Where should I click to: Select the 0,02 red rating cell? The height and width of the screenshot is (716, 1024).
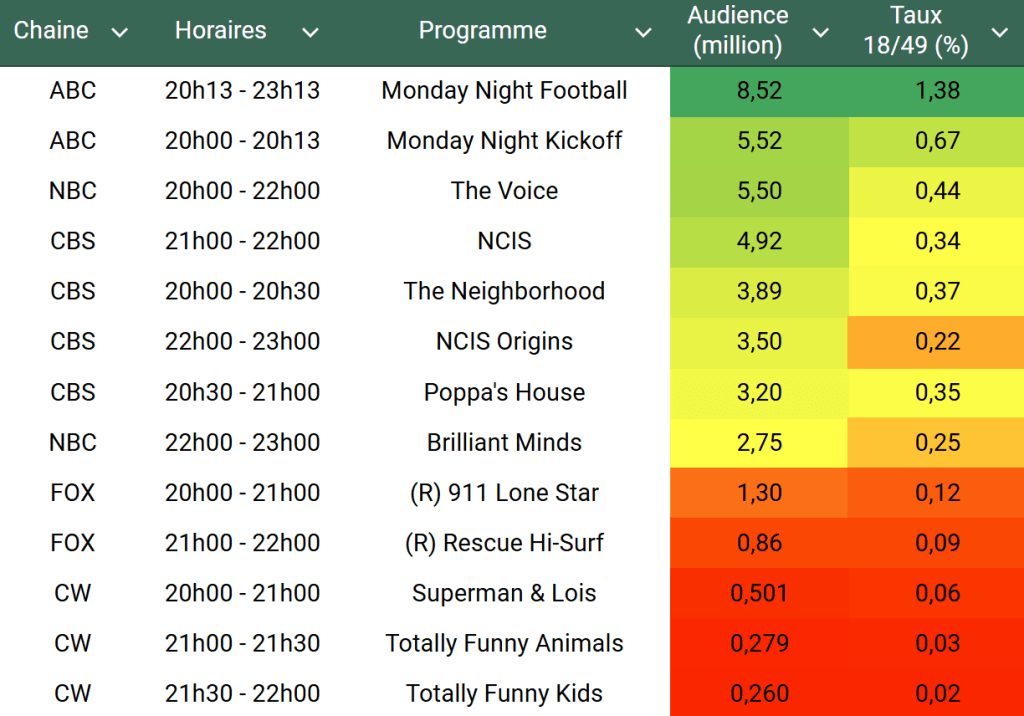click(x=937, y=693)
